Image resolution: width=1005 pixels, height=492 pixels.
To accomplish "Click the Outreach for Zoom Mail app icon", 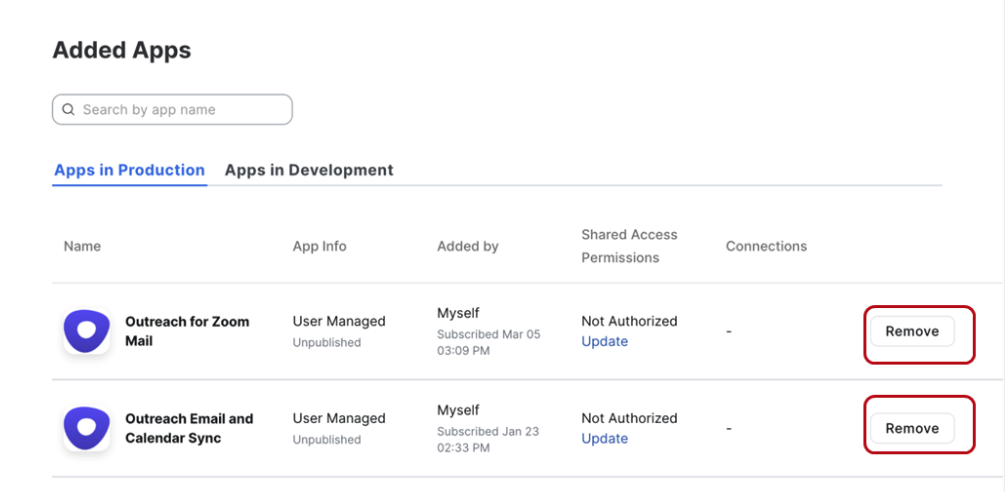I will (87, 331).
